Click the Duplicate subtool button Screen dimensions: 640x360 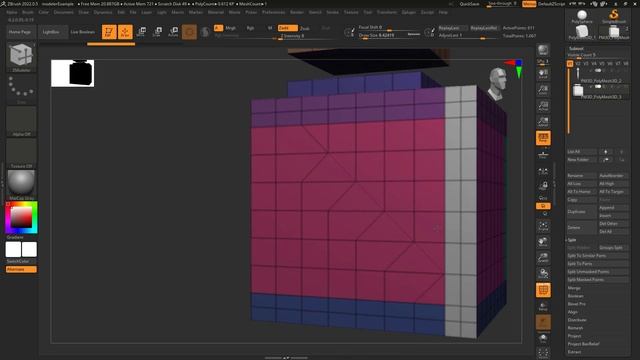pyautogui.click(x=581, y=211)
